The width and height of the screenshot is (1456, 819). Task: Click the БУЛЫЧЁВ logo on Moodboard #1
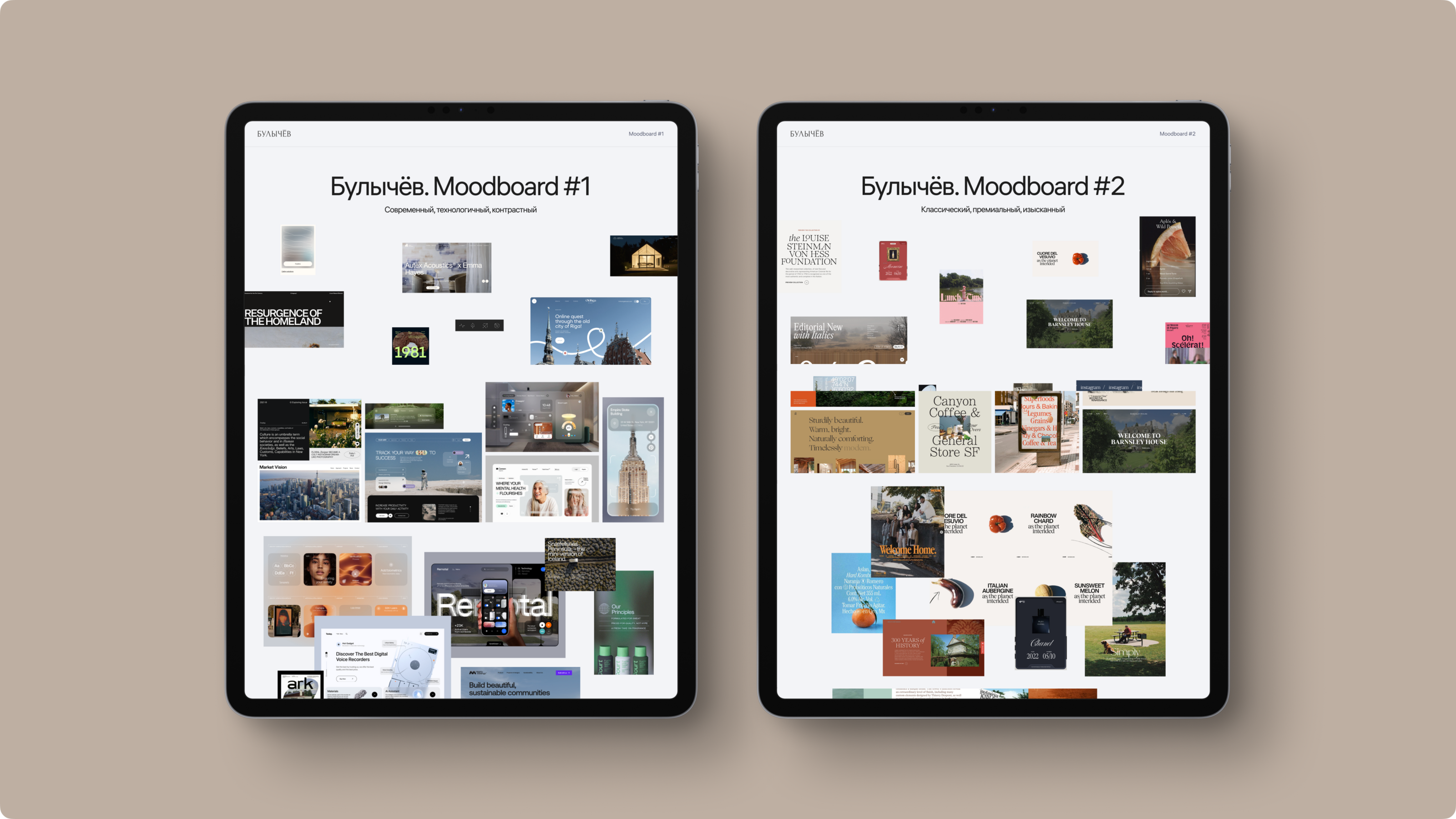274,134
